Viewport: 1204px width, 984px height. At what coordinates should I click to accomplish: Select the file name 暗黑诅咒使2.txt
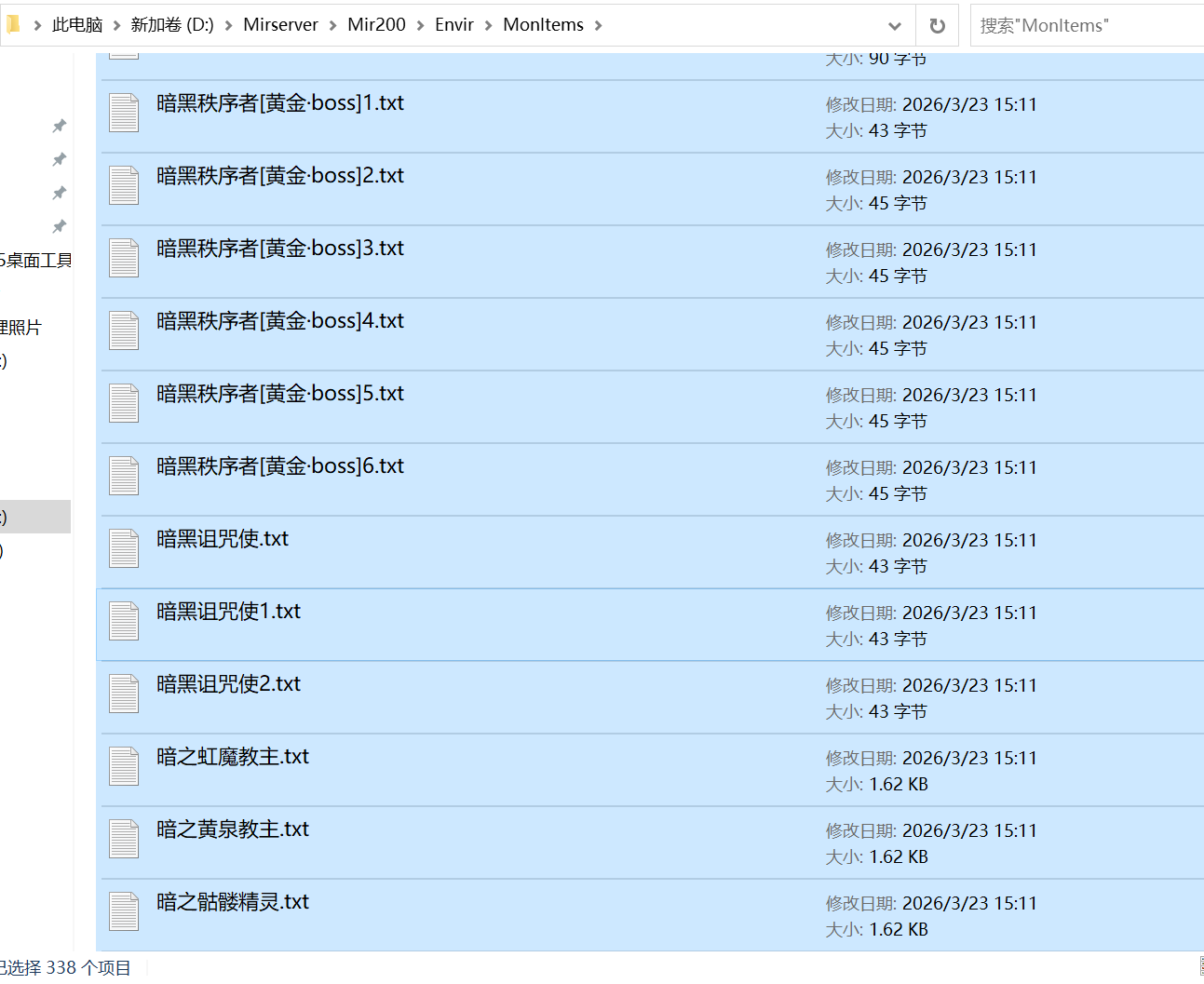click(x=229, y=684)
